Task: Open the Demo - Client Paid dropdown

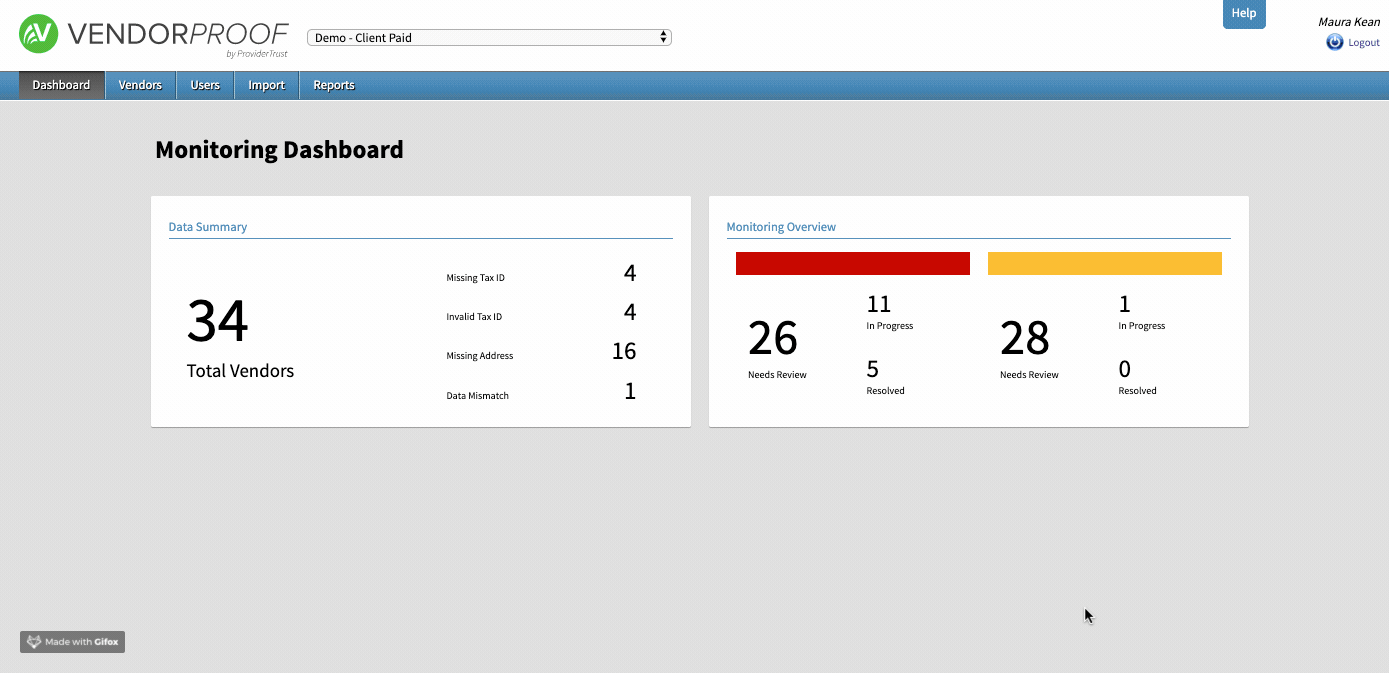Action: [x=489, y=38]
